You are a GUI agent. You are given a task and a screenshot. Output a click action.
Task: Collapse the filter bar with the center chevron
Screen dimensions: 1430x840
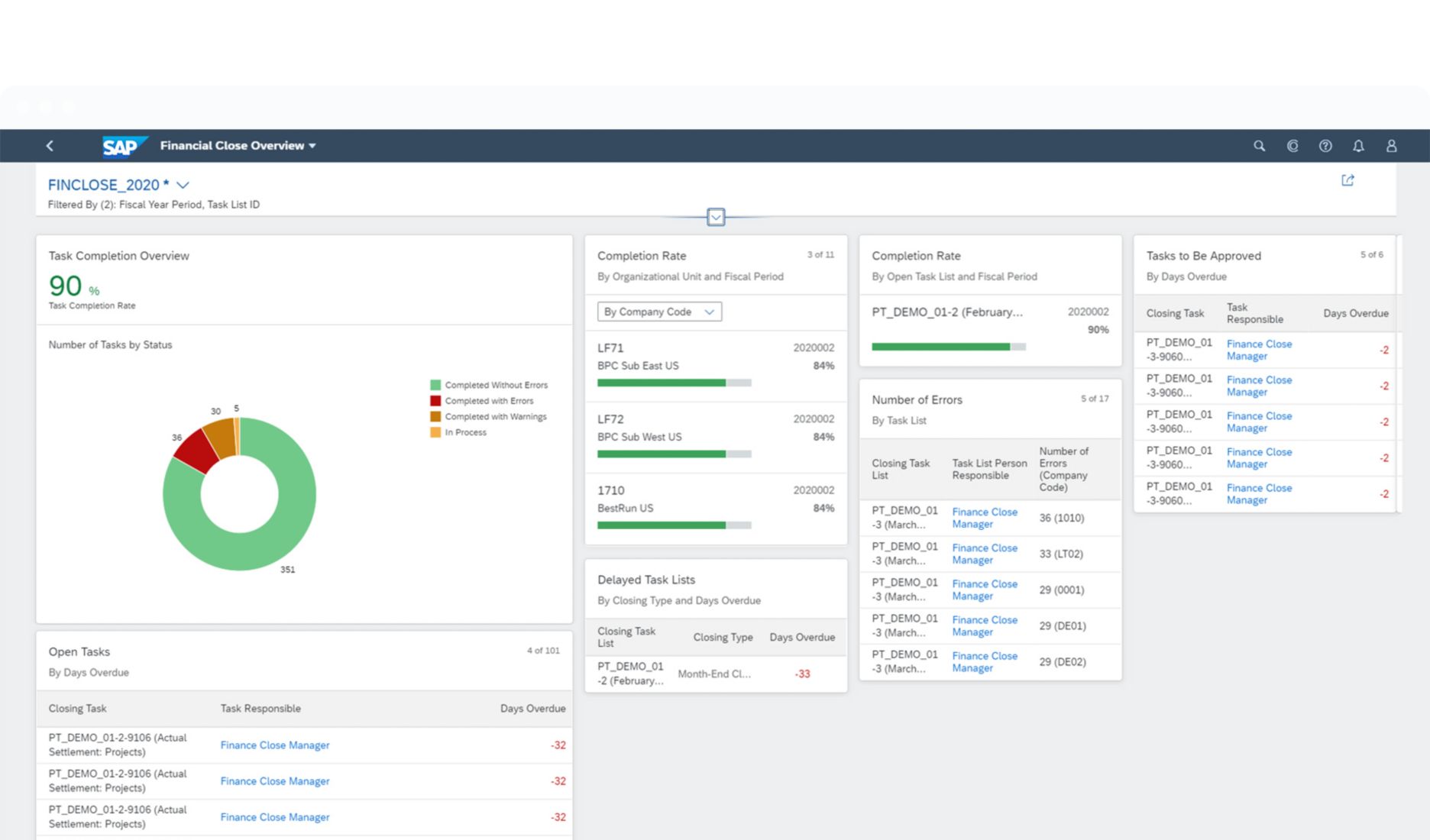(x=716, y=218)
